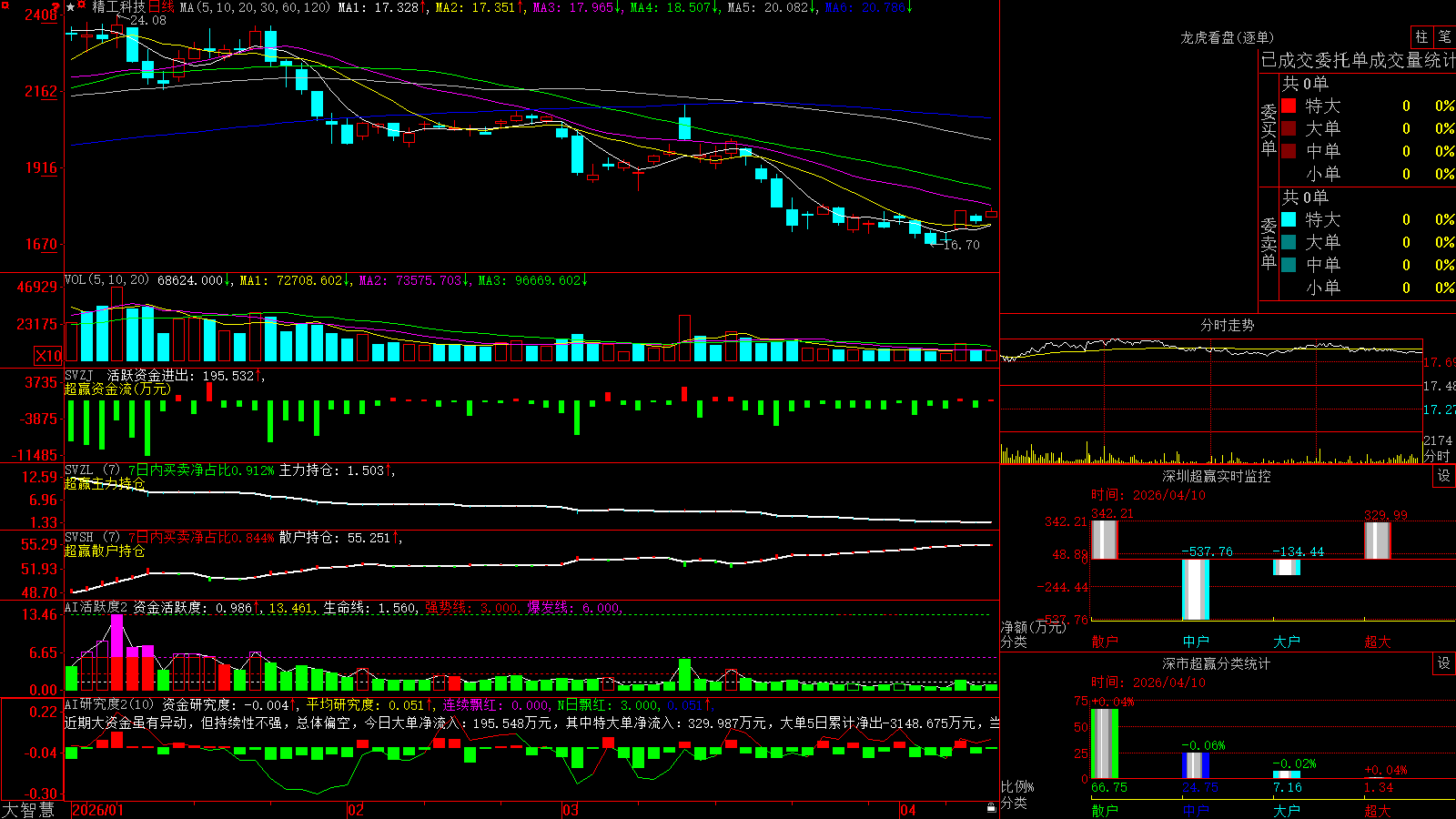Click the 散户 bar in 实时监控 chart
Screen dimensions: 1456x819
pos(1104,540)
